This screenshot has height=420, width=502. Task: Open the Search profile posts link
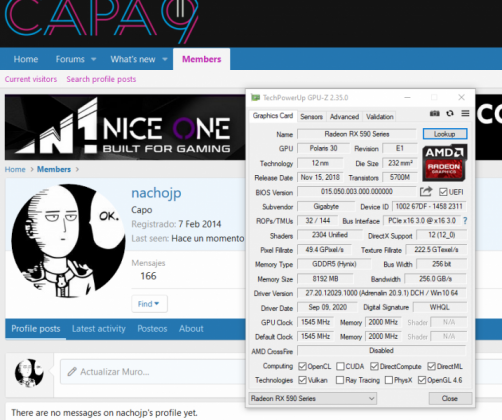pos(101,79)
